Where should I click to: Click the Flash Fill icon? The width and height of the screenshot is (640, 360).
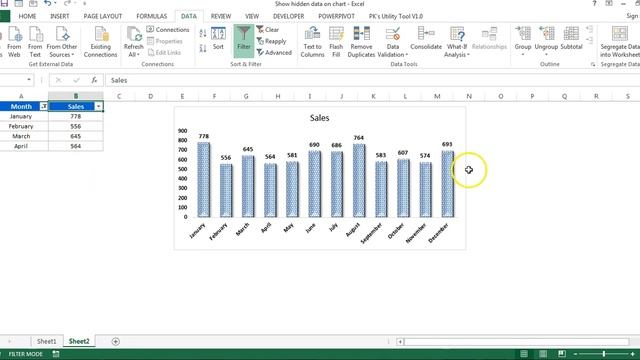336,42
